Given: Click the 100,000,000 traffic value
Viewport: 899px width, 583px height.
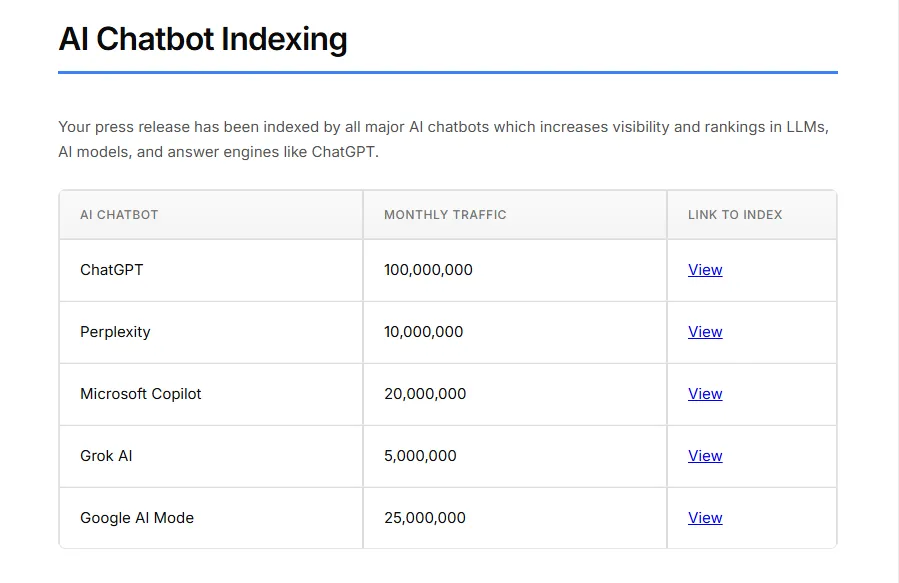Looking at the screenshot, I should [428, 270].
